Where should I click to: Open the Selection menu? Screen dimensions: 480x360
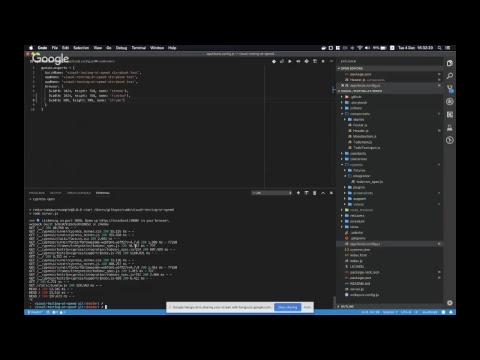pyautogui.click(x=81, y=48)
